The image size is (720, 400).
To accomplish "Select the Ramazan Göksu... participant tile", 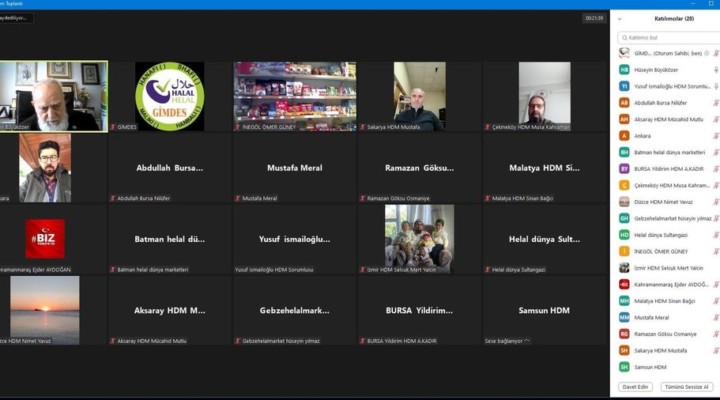I will click(x=420, y=168).
